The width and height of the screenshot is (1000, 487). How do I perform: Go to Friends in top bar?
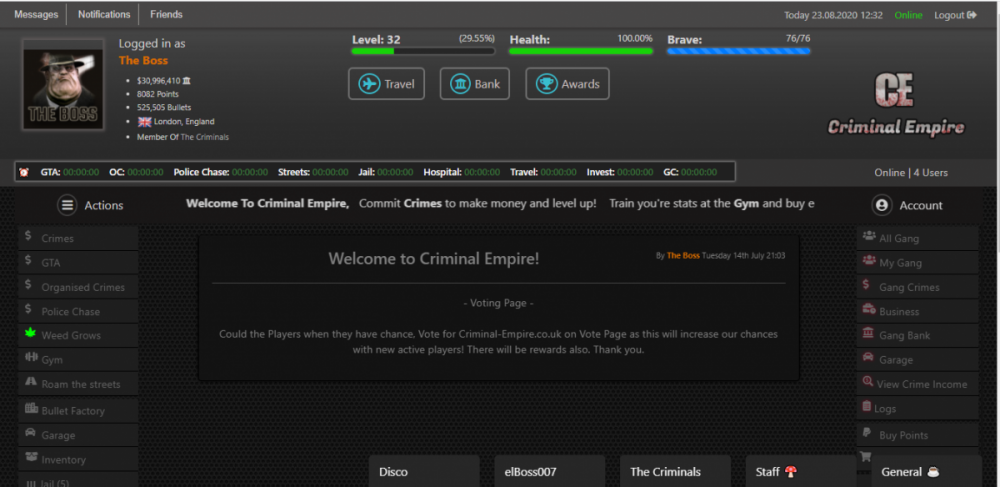tap(166, 15)
